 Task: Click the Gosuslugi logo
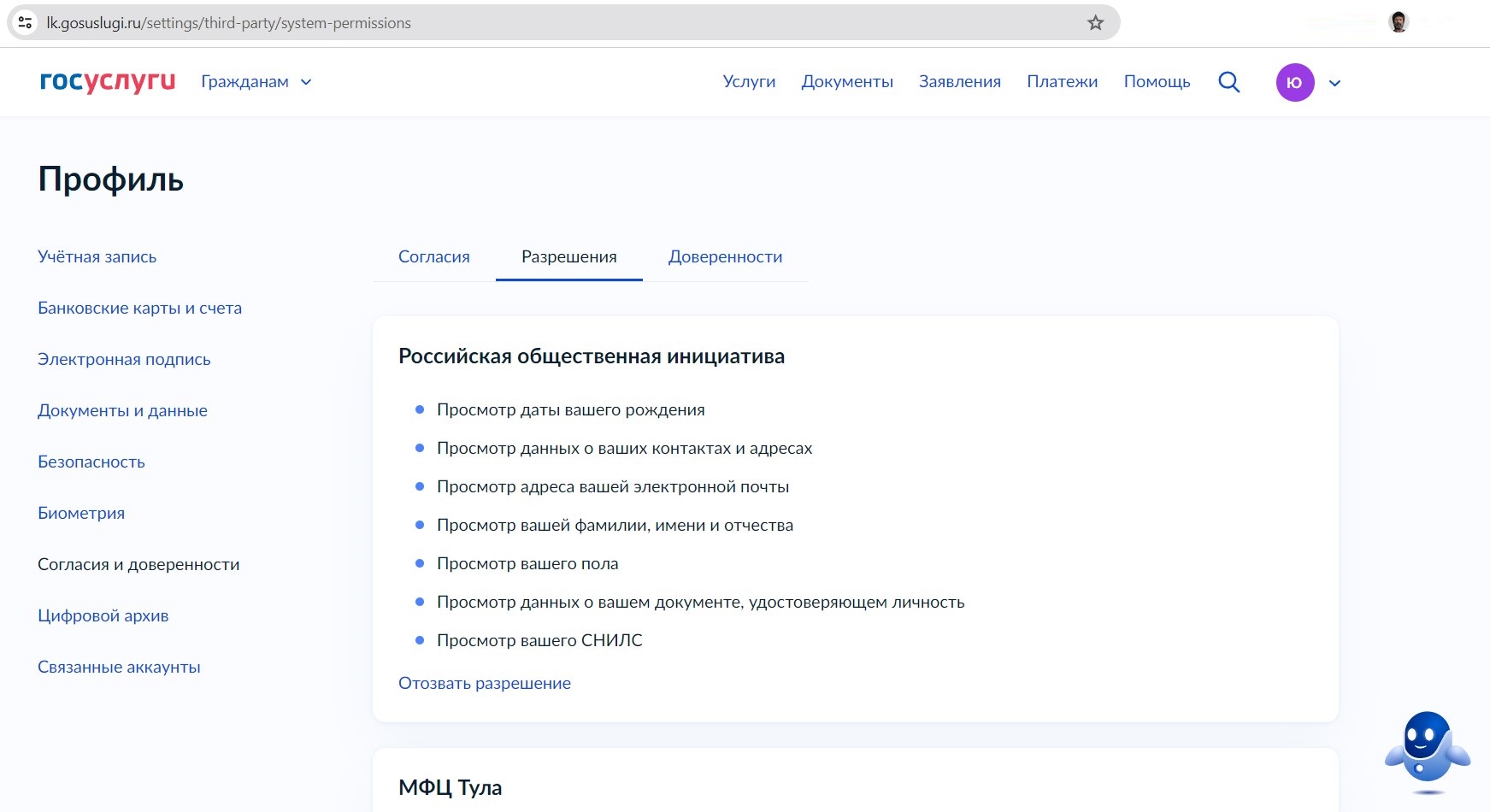(x=108, y=81)
